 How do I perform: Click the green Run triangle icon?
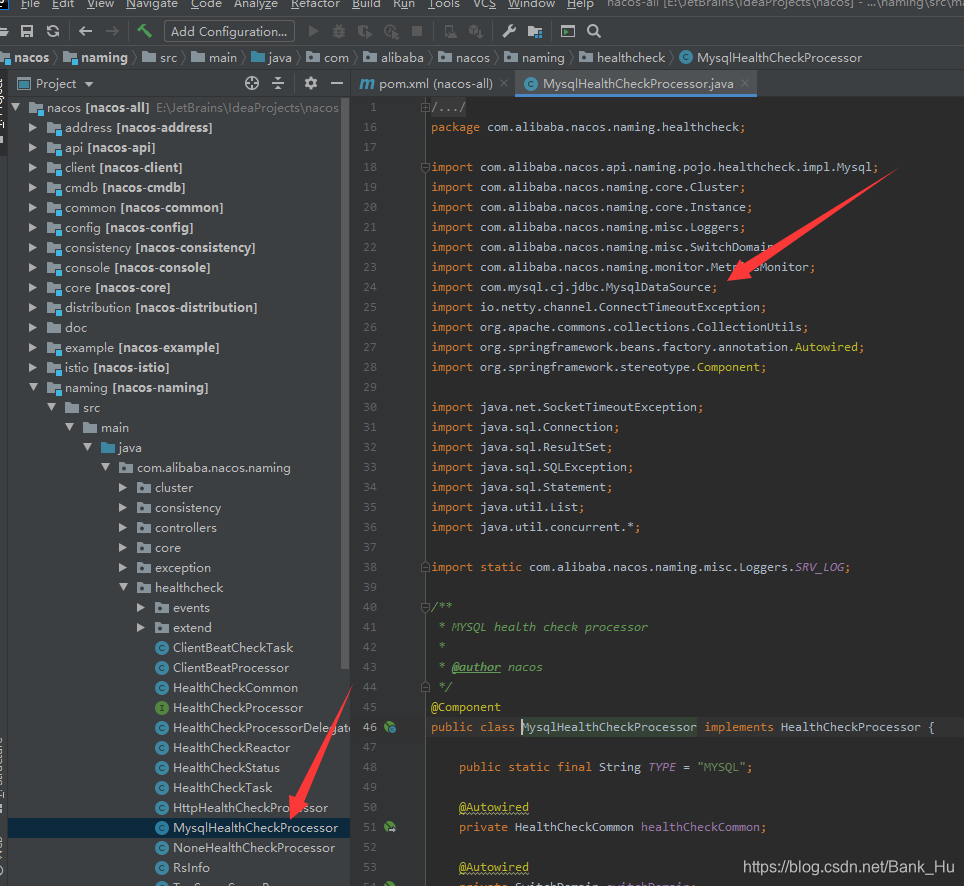(313, 31)
